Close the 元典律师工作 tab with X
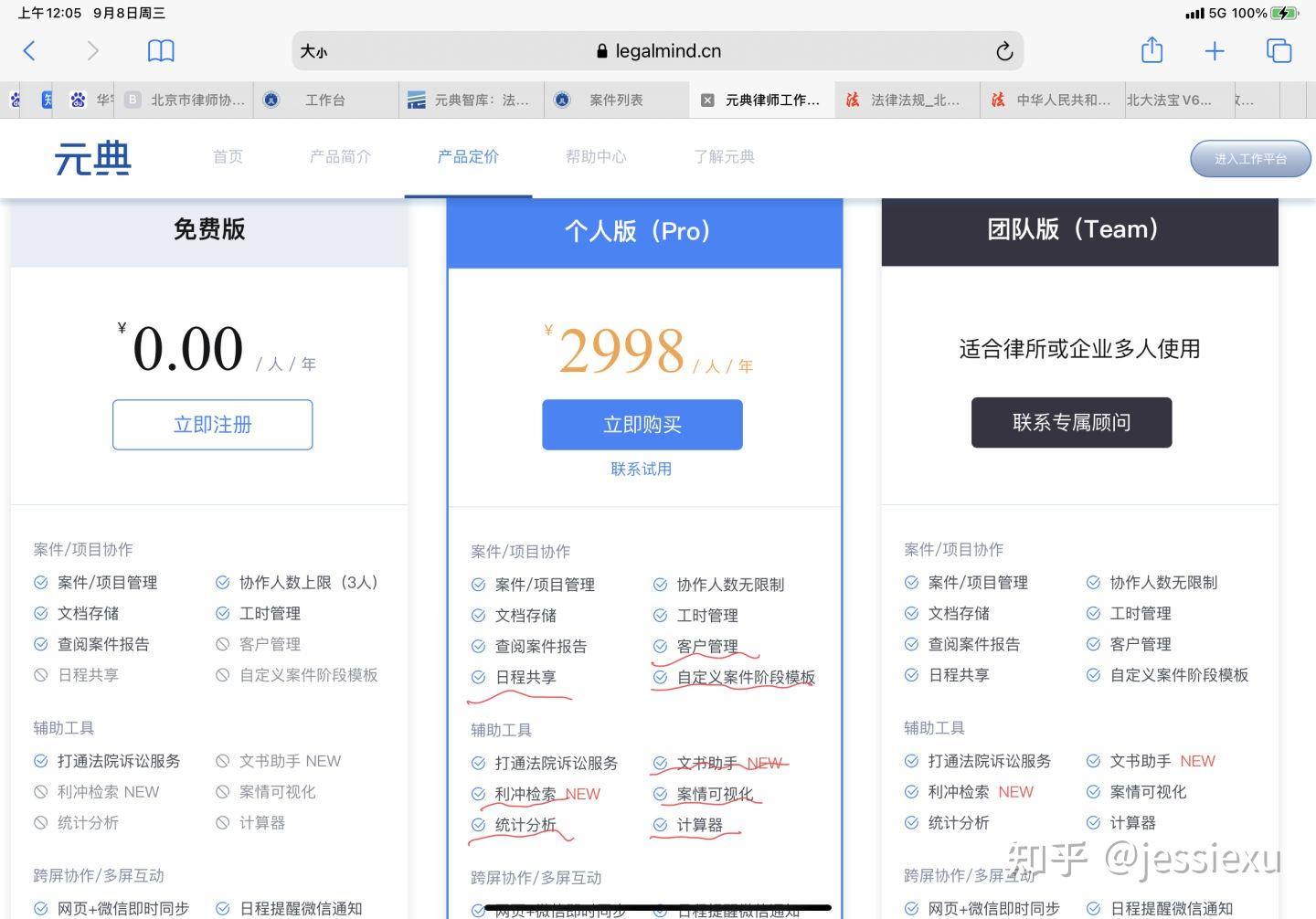Screen dimensions: 1316x919 (x=707, y=100)
